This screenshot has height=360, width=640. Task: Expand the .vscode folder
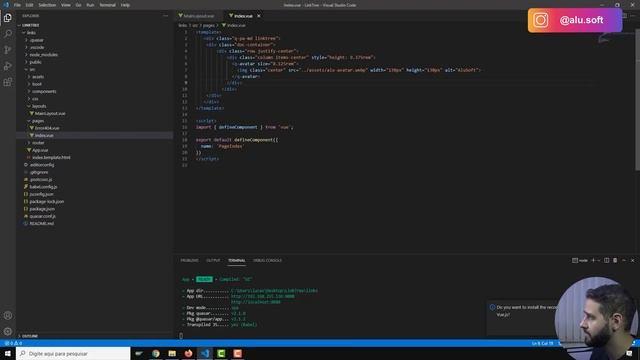37,47
